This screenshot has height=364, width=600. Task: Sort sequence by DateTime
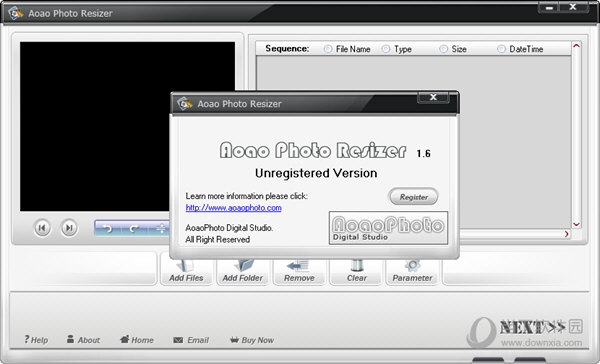click(501, 49)
